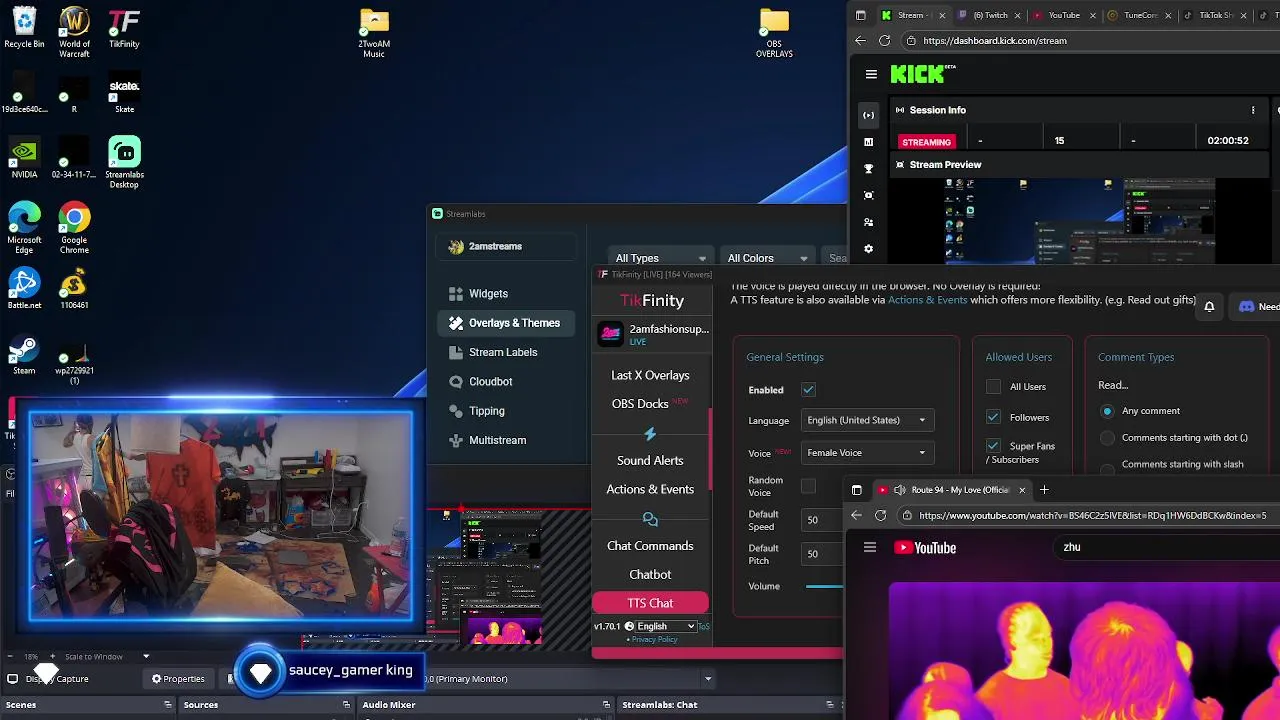Image resolution: width=1280 pixels, height=720 pixels.
Task: Pop out the Audio Mixer dock panel
Action: click(x=606, y=705)
